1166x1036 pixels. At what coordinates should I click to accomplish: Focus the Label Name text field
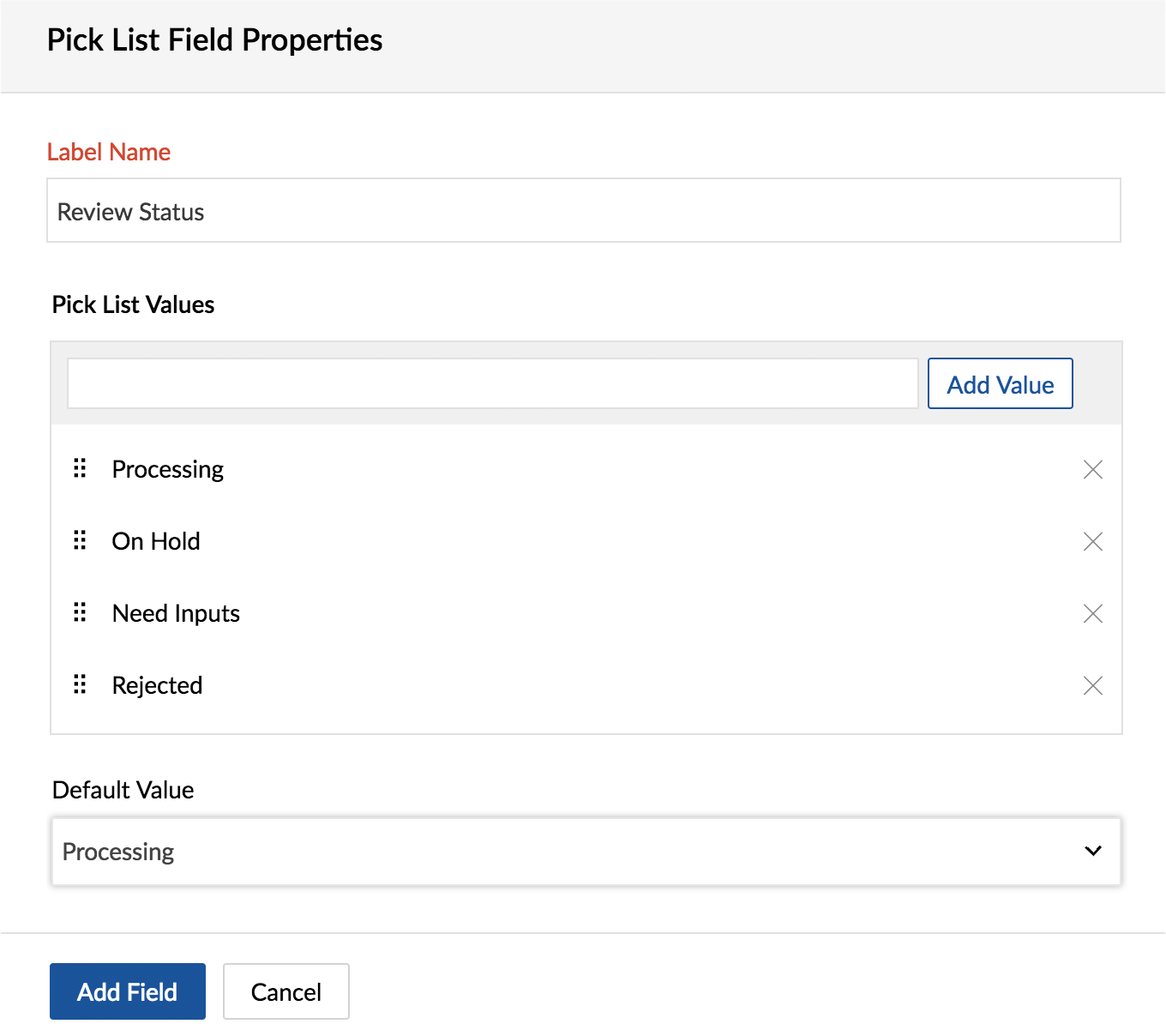click(x=583, y=211)
